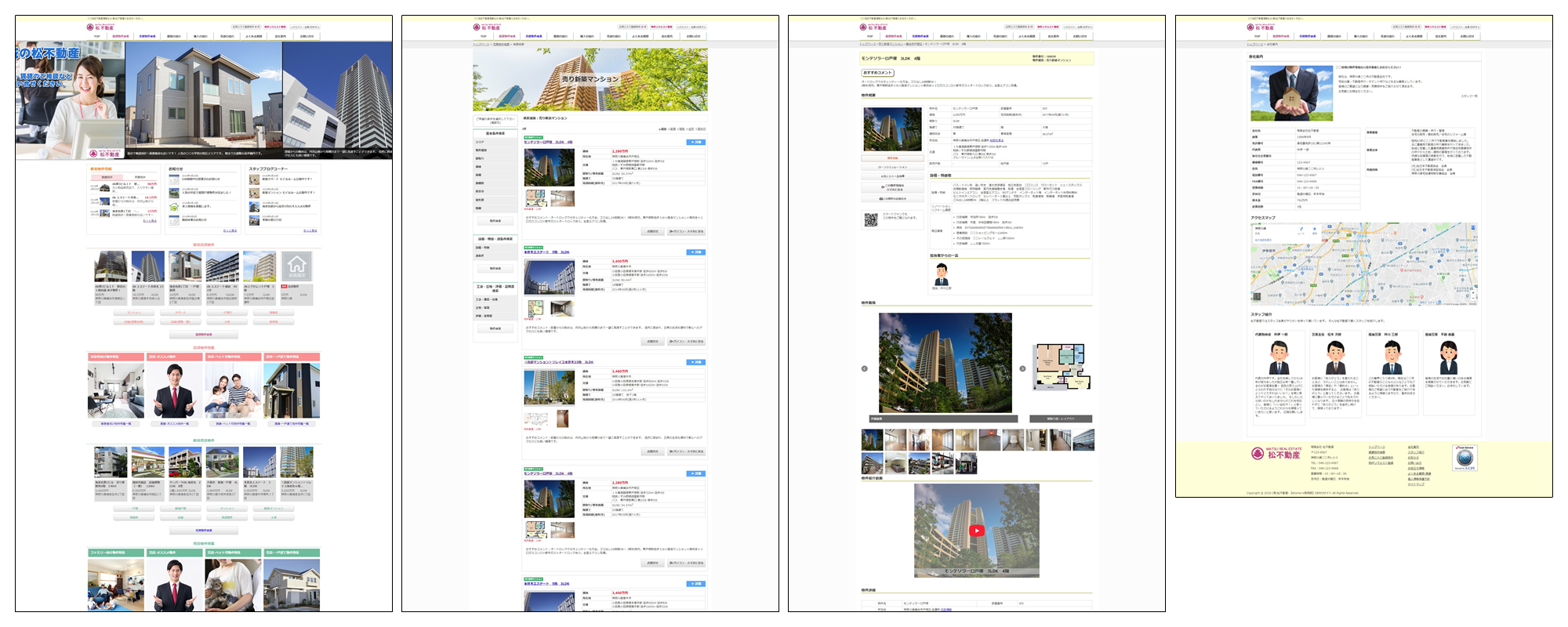Click the 地図を見る link in the detail page table
The height and width of the screenshot is (627, 1568).
pos(996,140)
